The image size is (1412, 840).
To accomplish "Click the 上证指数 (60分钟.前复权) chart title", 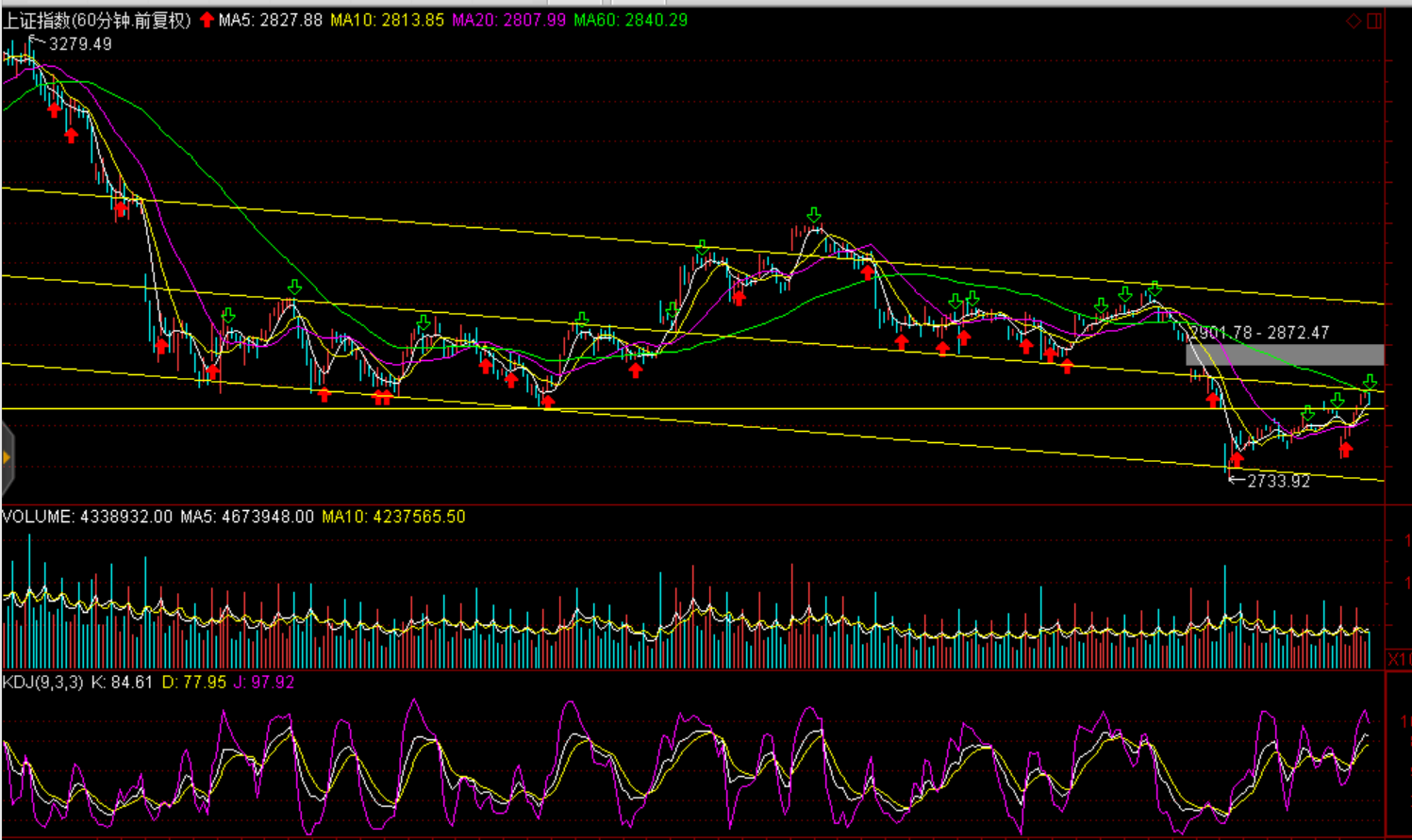I will (97, 20).
